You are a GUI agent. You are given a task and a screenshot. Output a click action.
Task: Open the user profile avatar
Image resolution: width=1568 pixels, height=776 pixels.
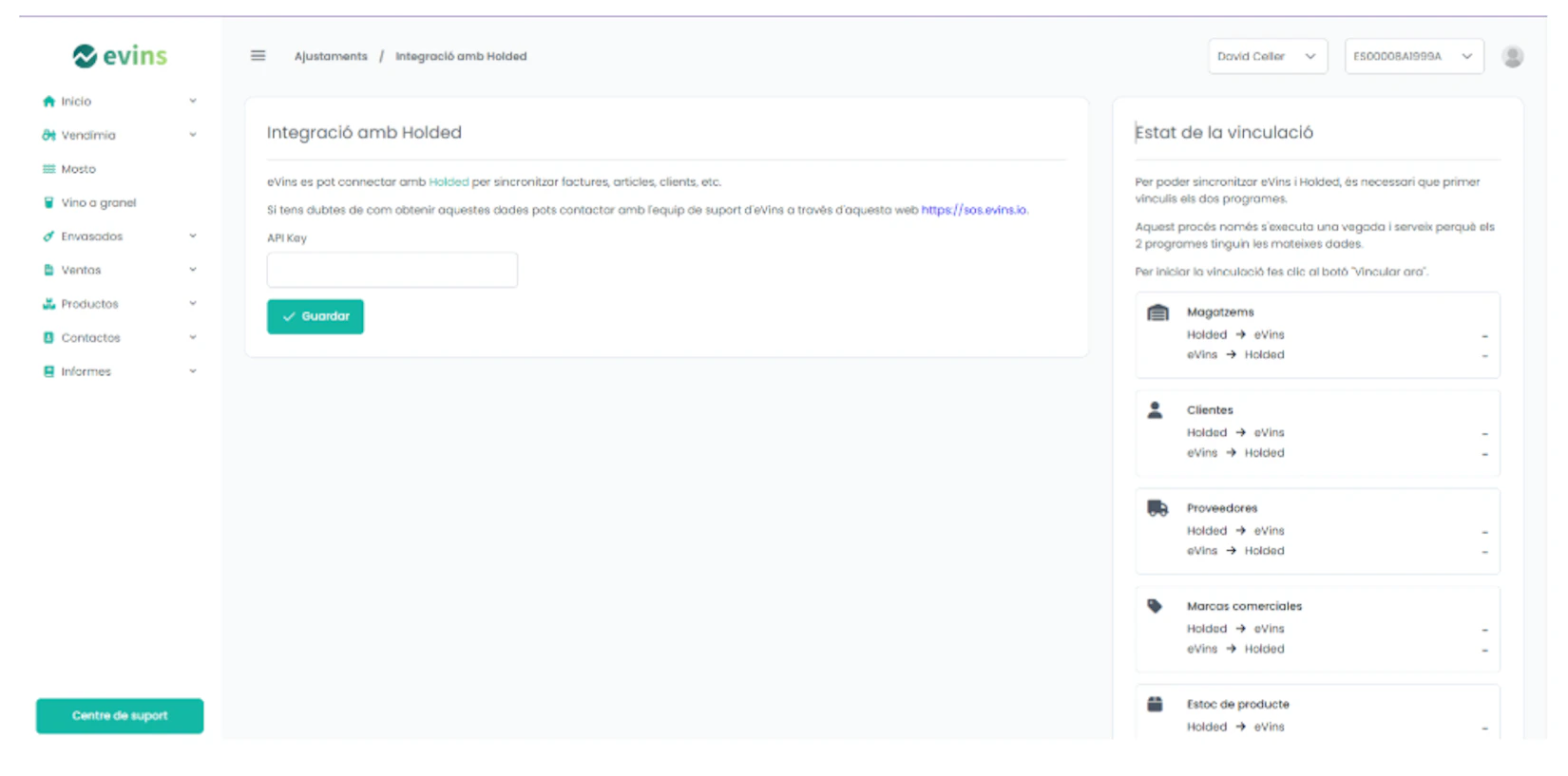pyautogui.click(x=1512, y=57)
